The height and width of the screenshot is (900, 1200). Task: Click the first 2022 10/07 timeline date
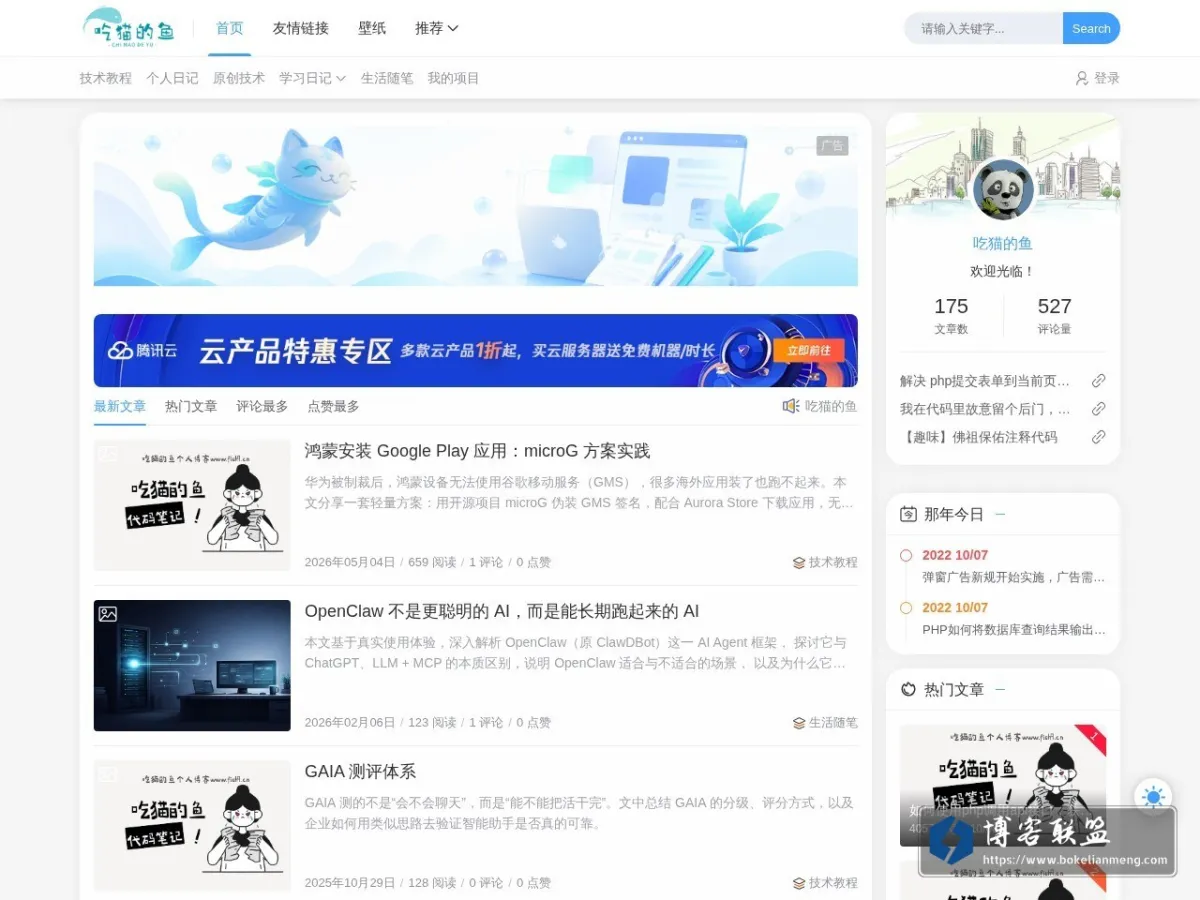[955, 555]
